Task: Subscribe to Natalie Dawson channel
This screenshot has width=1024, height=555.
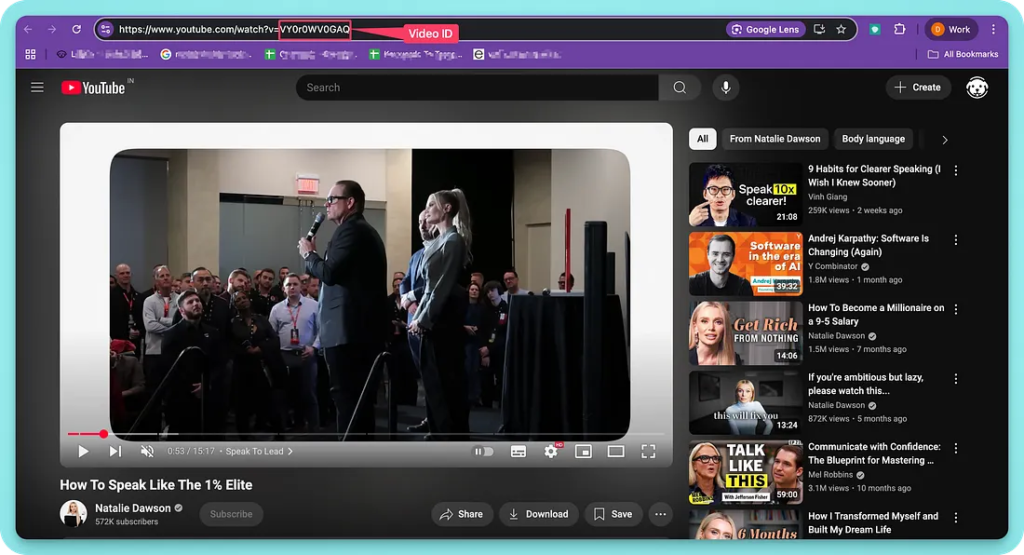Action: pyautogui.click(x=231, y=514)
